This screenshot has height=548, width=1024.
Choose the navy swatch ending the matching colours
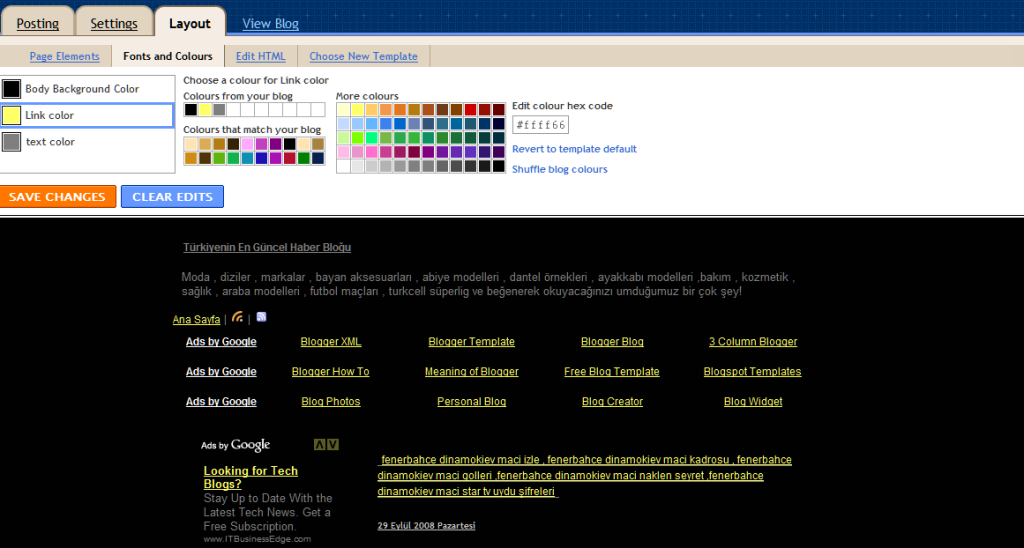coord(318,158)
